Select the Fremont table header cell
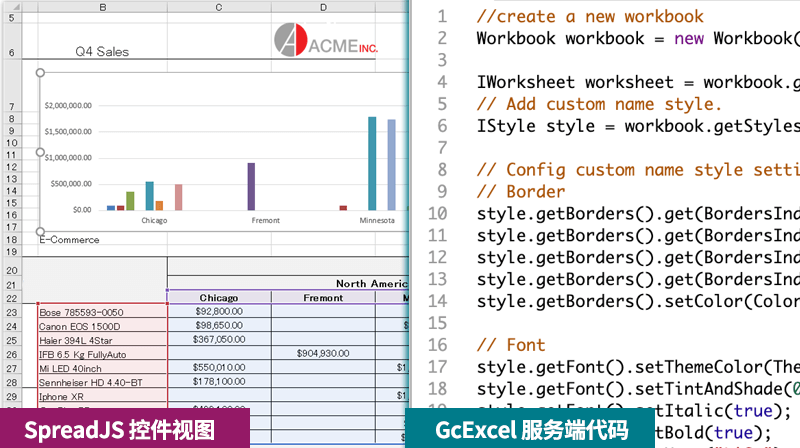800x448 pixels. click(323, 298)
